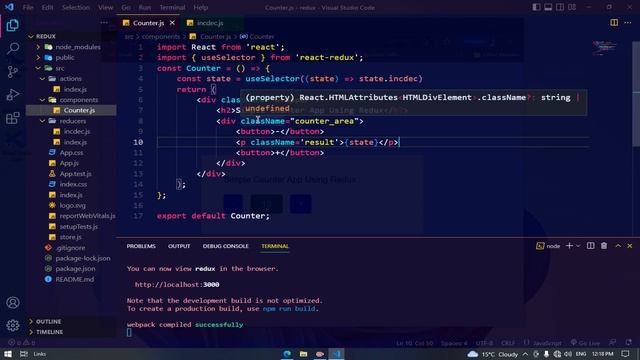This screenshot has width=640, height=360.
Task: Open the Explorer view in activity bar
Action: [x=13, y=25]
